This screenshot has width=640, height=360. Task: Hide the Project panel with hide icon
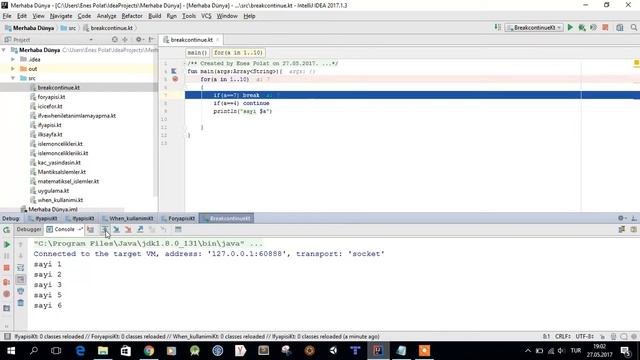tap(151, 40)
